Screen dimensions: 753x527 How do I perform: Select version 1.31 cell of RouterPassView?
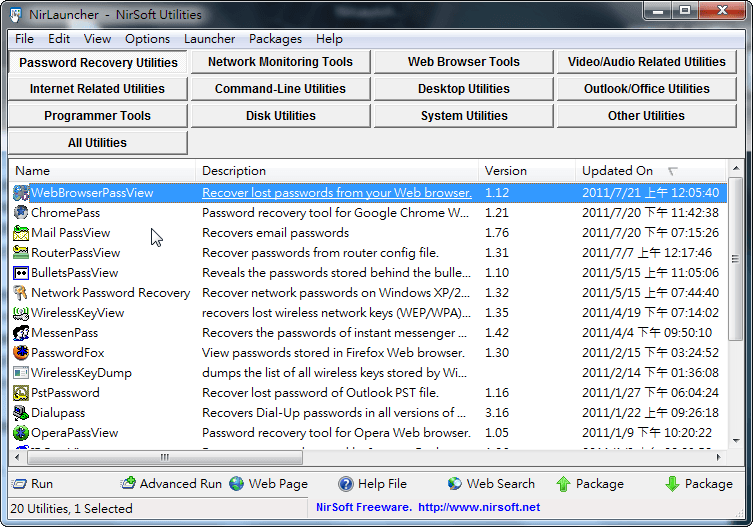(497, 253)
